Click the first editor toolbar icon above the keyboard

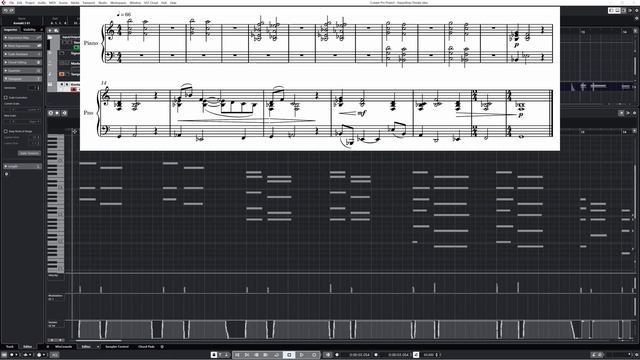tap(51, 113)
